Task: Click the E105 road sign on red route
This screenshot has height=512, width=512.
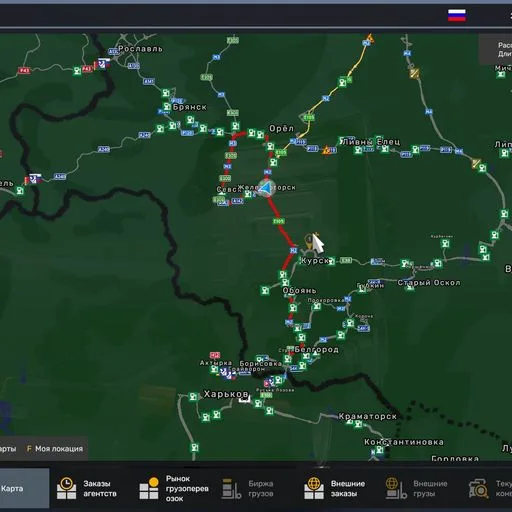Action: point(278,221)
